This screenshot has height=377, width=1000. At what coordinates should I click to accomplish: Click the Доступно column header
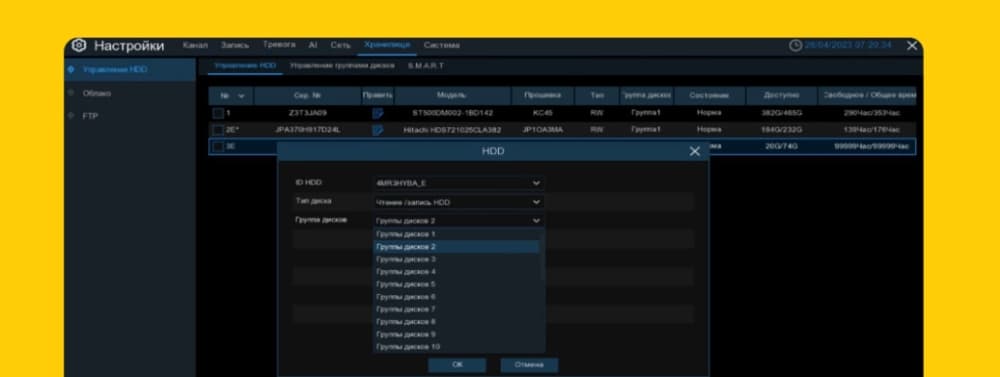click(x=781, y=96)
